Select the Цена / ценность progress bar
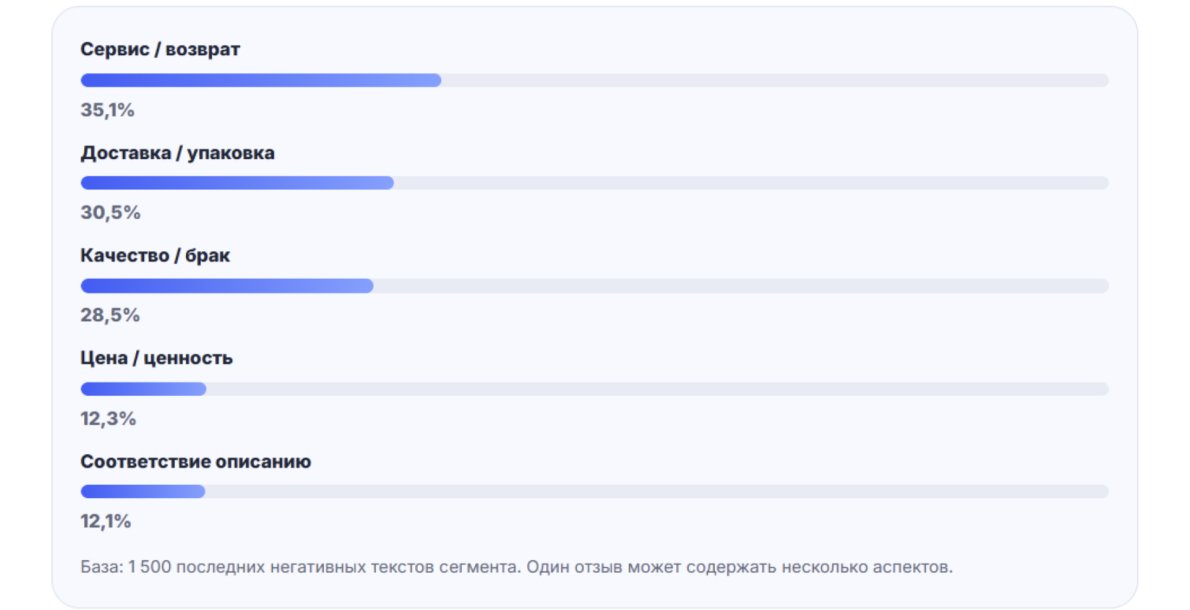Image resolution: width=1190 pixels, height=610 pixels. click(x=594, y=389)
